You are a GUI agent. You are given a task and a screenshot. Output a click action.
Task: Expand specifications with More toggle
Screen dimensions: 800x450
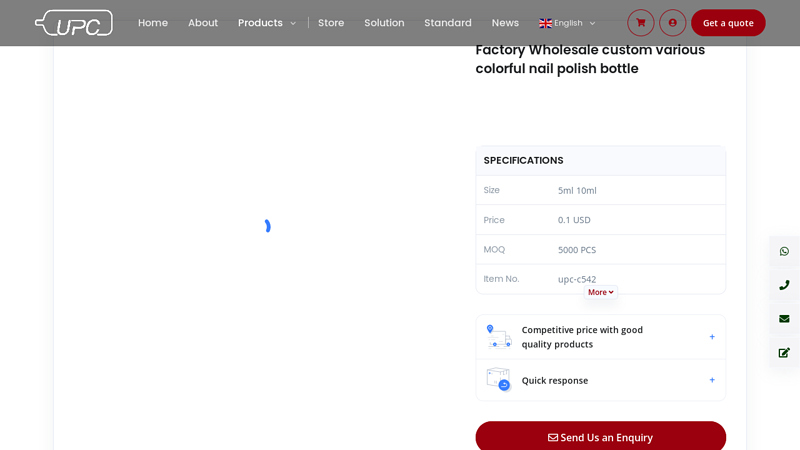pos(601,292)
